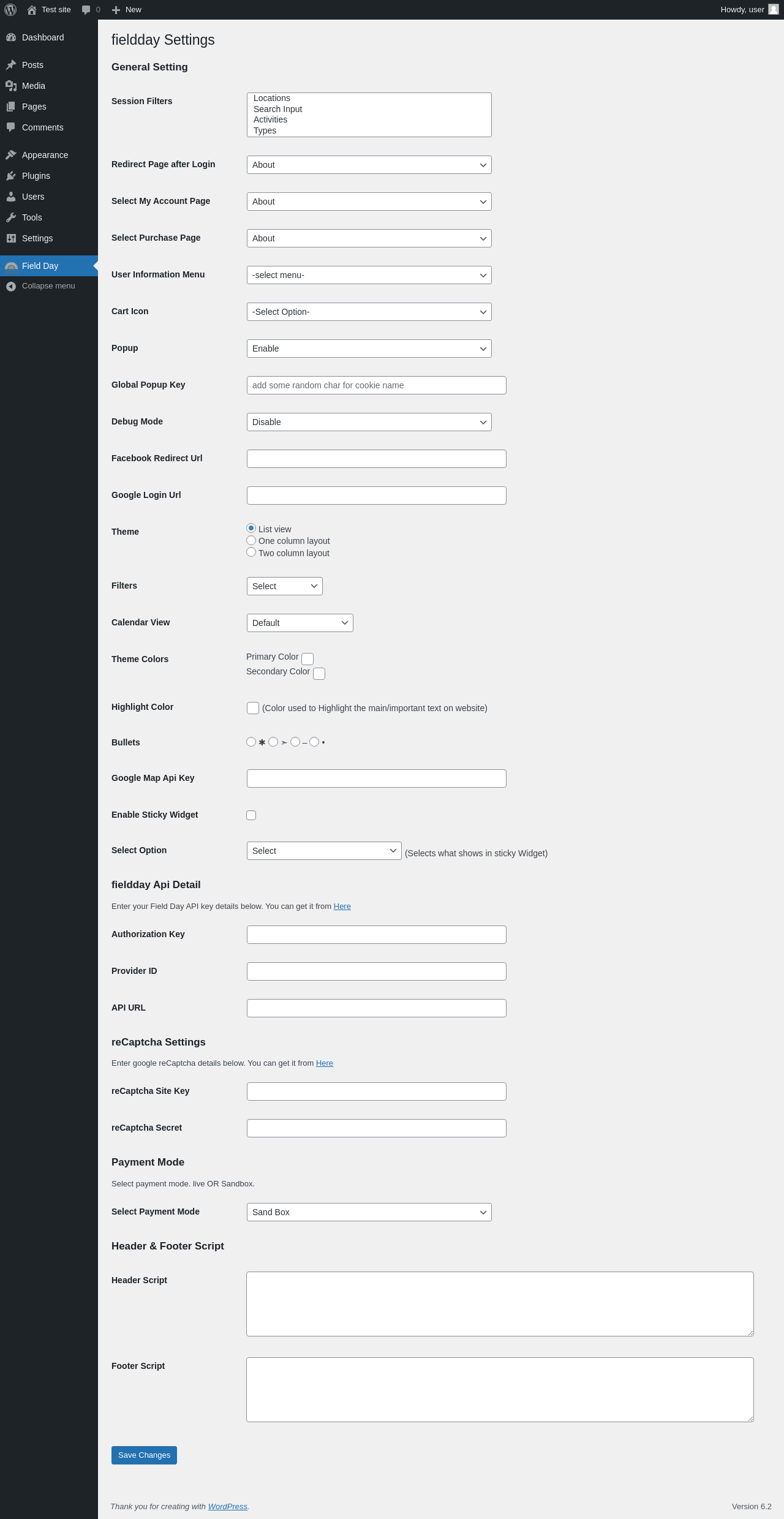Follow the Here link for reCaptcha details

coord(325,1063)
